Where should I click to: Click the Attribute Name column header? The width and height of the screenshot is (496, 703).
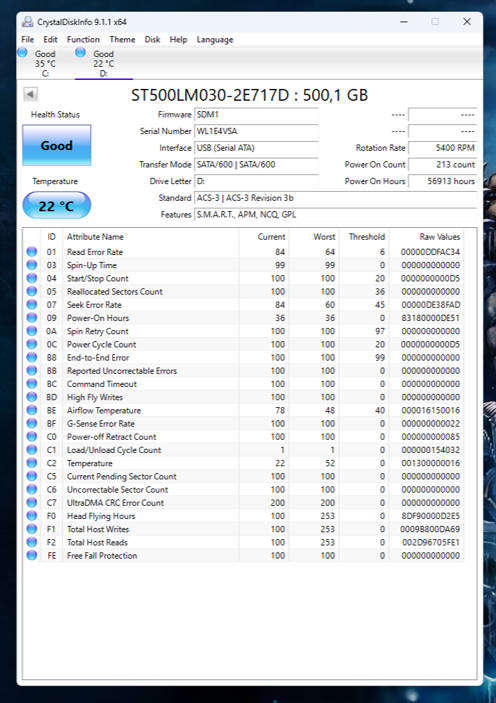[x=95, y=237]
